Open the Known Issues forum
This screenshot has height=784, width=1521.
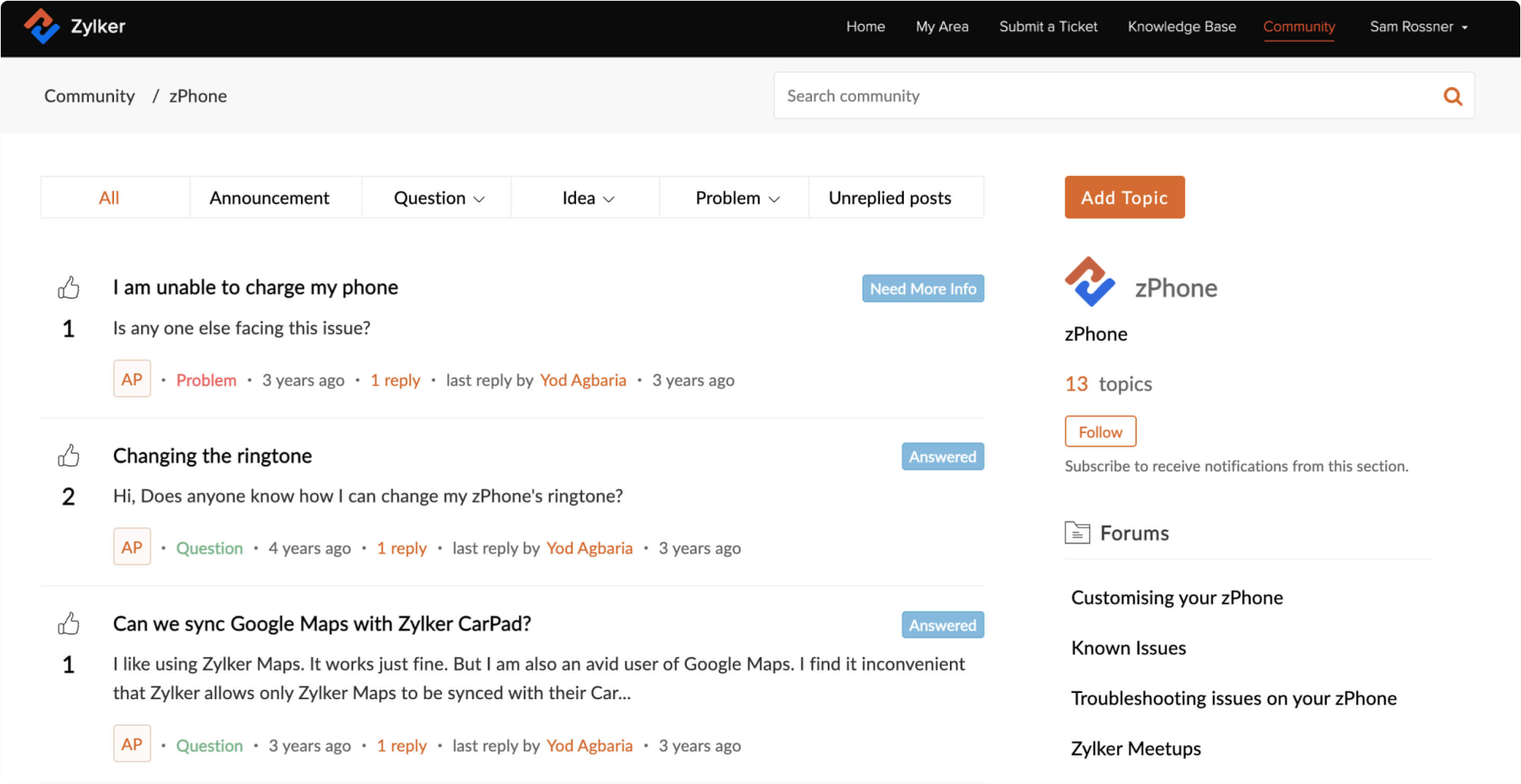point(1128,648)
